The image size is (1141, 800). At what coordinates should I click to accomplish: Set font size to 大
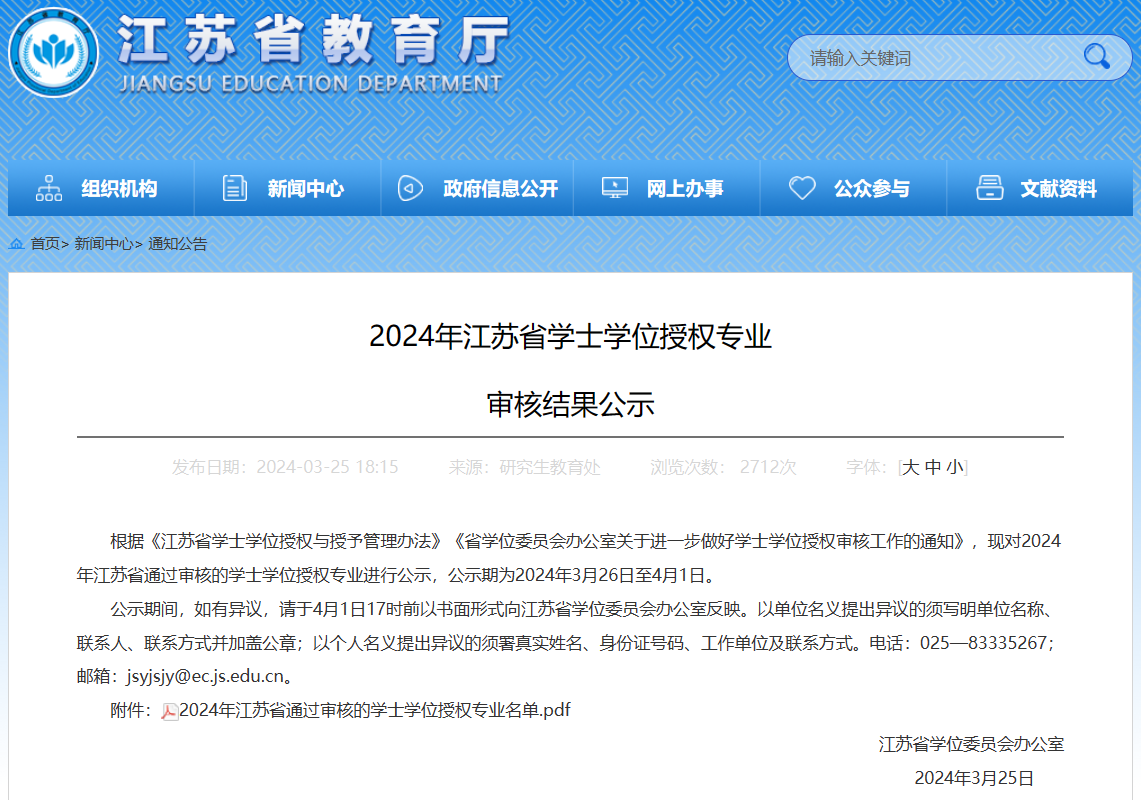(x=910, y=467)
